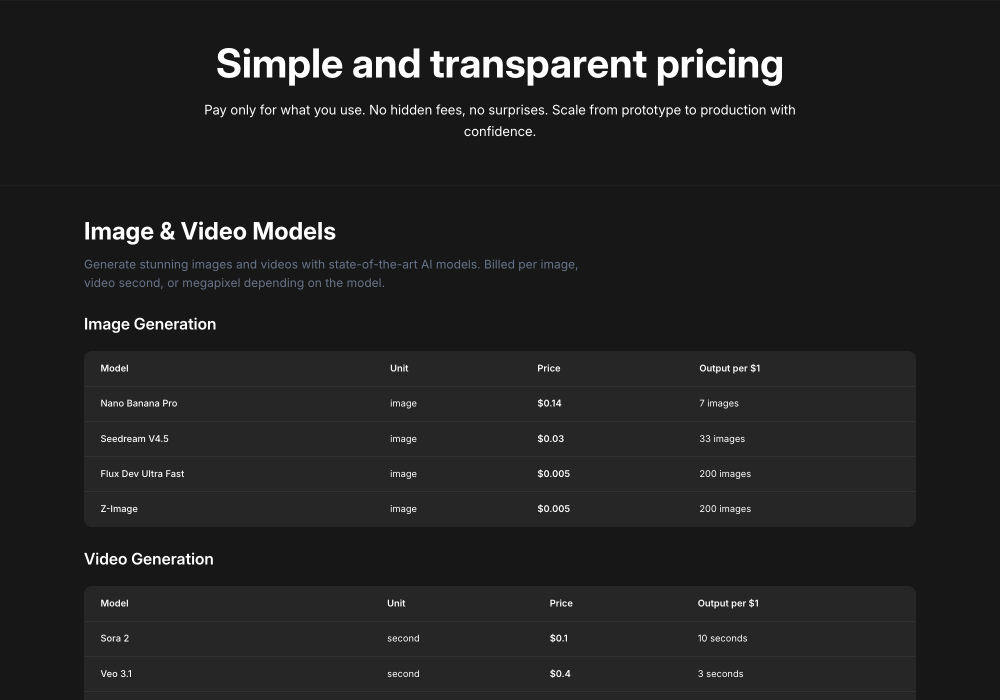
Task: Click "Output per $1" header in Video Generation table
Action: point(728,603)
